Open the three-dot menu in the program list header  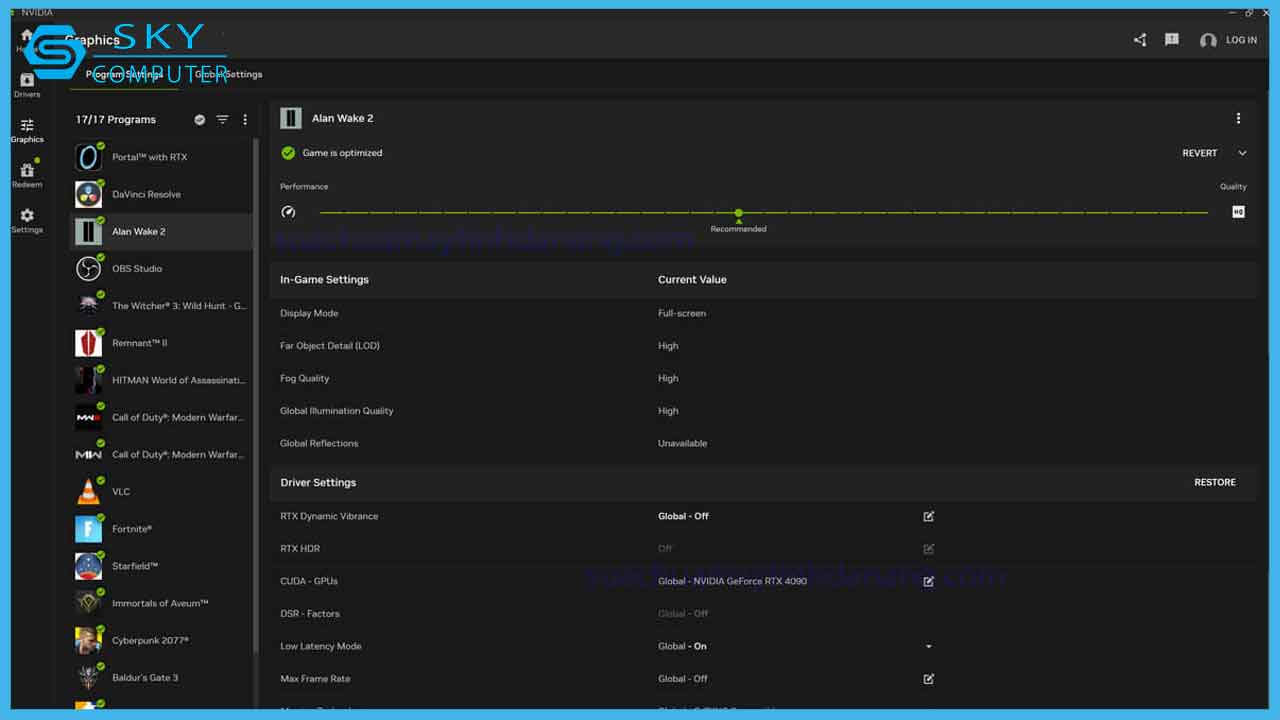click(245, 119)
